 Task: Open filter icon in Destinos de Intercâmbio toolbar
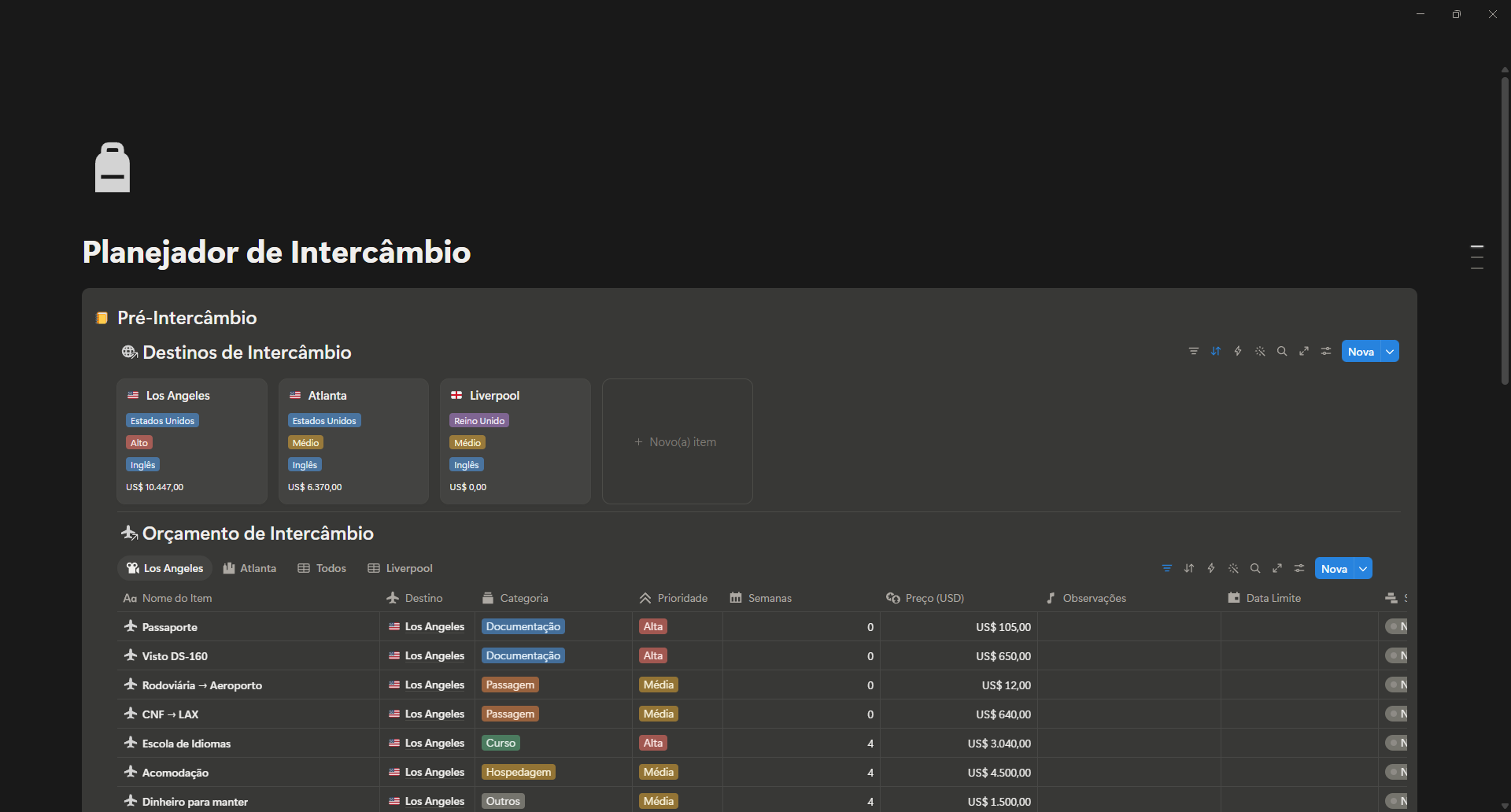[1194, 352]
